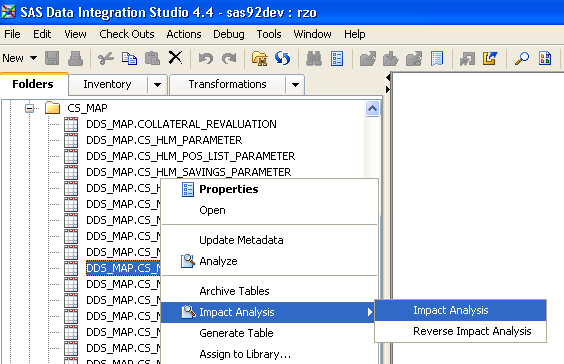Click the magnifying glass toolbar icon
This screenshot has height=364, width=564.
click(x=522, y=58)
